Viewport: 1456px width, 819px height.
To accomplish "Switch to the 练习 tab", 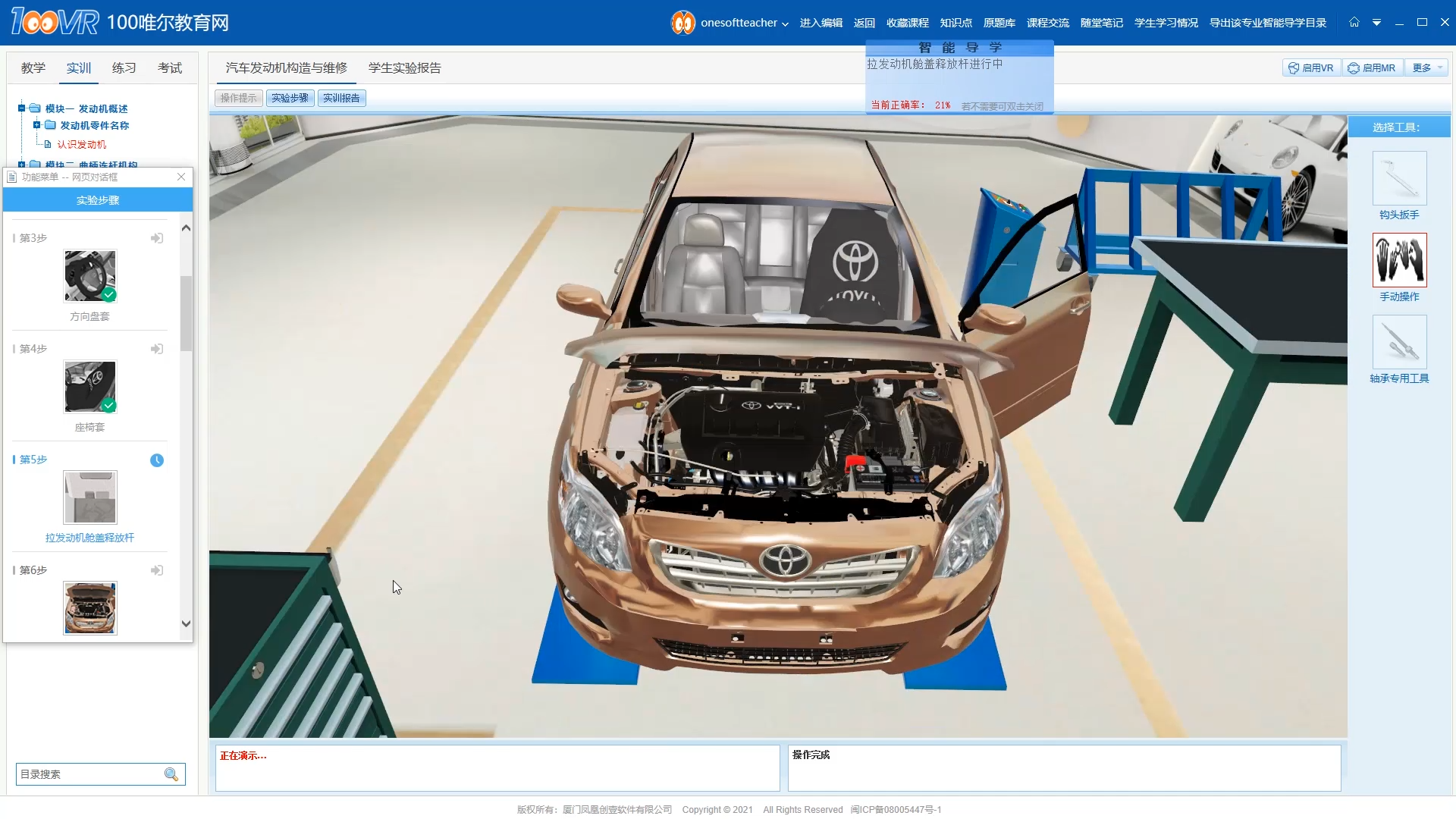I will [124, 67].
